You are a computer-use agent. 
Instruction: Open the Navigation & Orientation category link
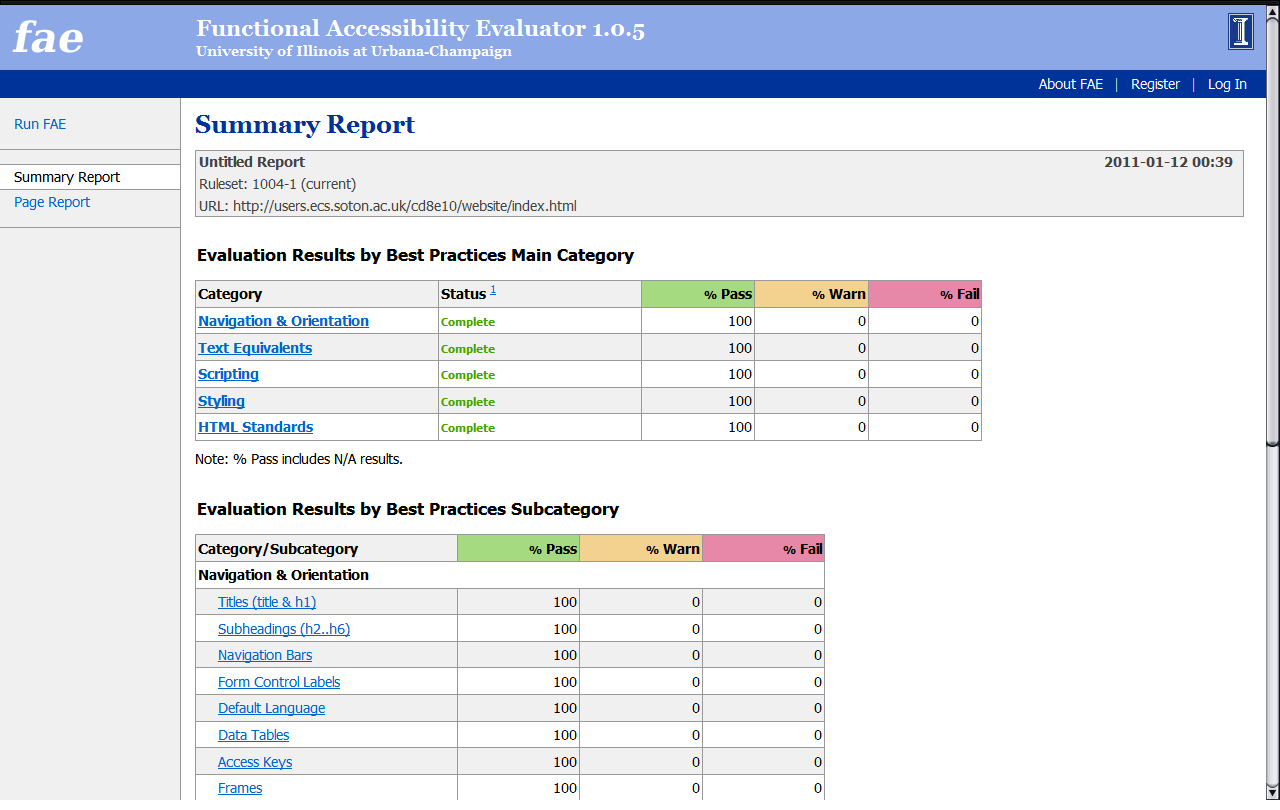tap(283, 321)
